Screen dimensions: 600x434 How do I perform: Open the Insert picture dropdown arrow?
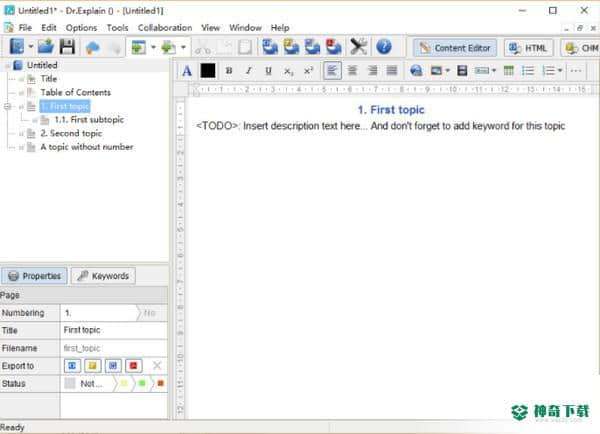pyautogui.click(x=447, y=71)
